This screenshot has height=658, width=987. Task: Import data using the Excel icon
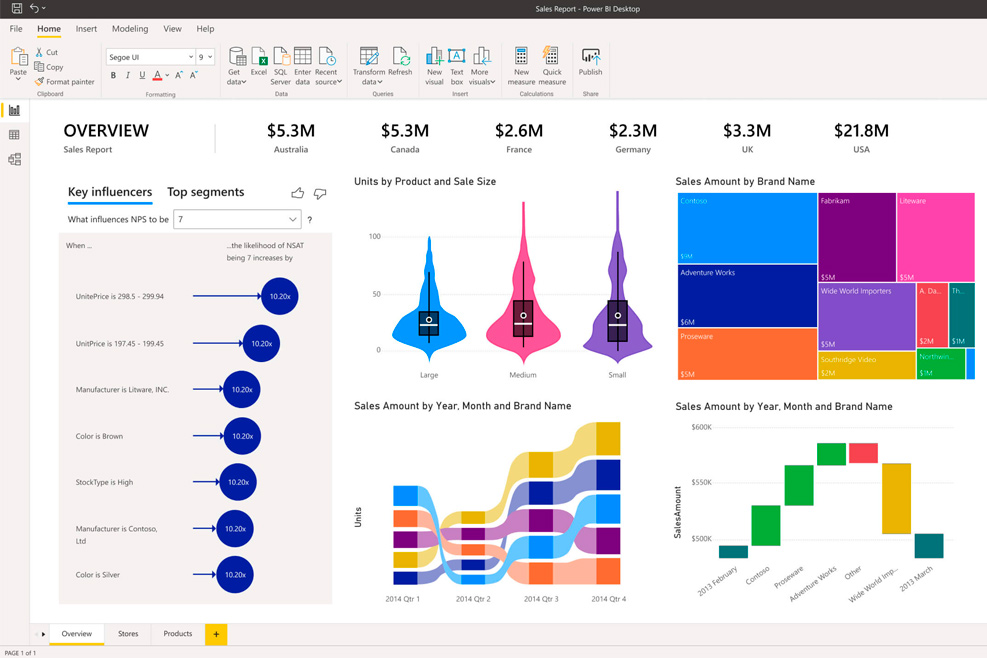click(260, 60)
